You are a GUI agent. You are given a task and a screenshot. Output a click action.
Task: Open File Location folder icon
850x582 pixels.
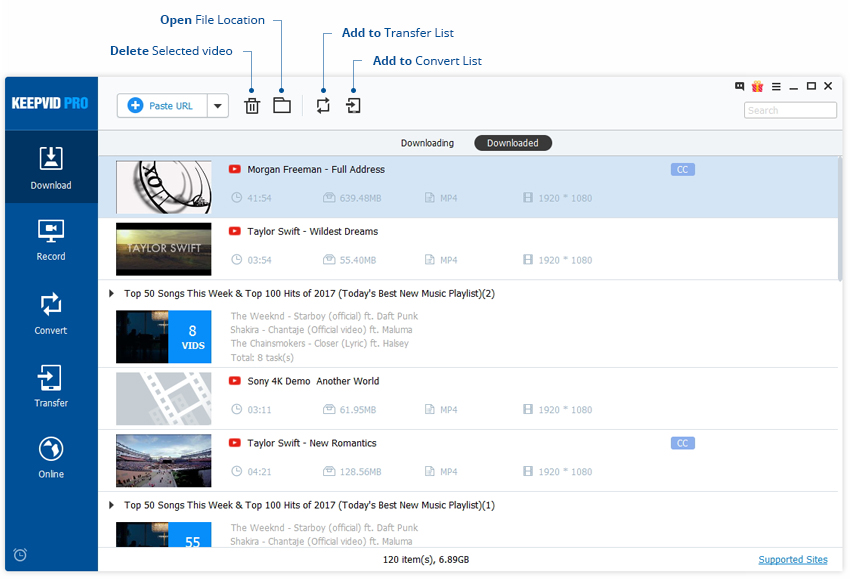click(x=282, y=105)
